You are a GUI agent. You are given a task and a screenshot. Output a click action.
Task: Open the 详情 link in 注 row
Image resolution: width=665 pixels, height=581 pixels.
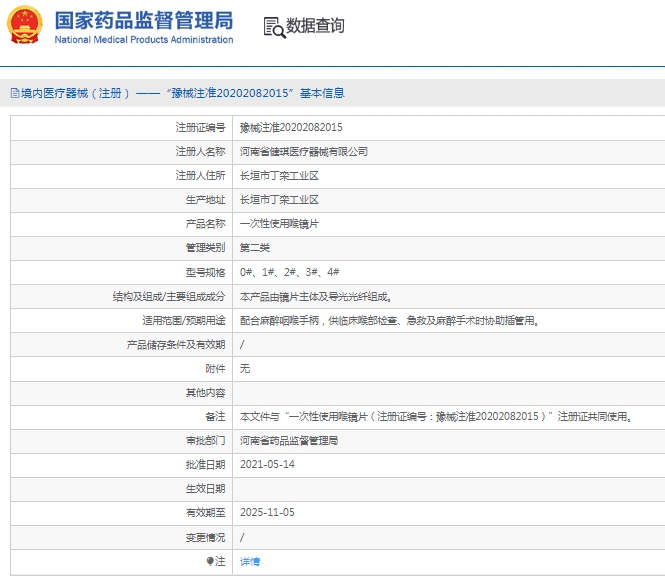click(250, 561)
